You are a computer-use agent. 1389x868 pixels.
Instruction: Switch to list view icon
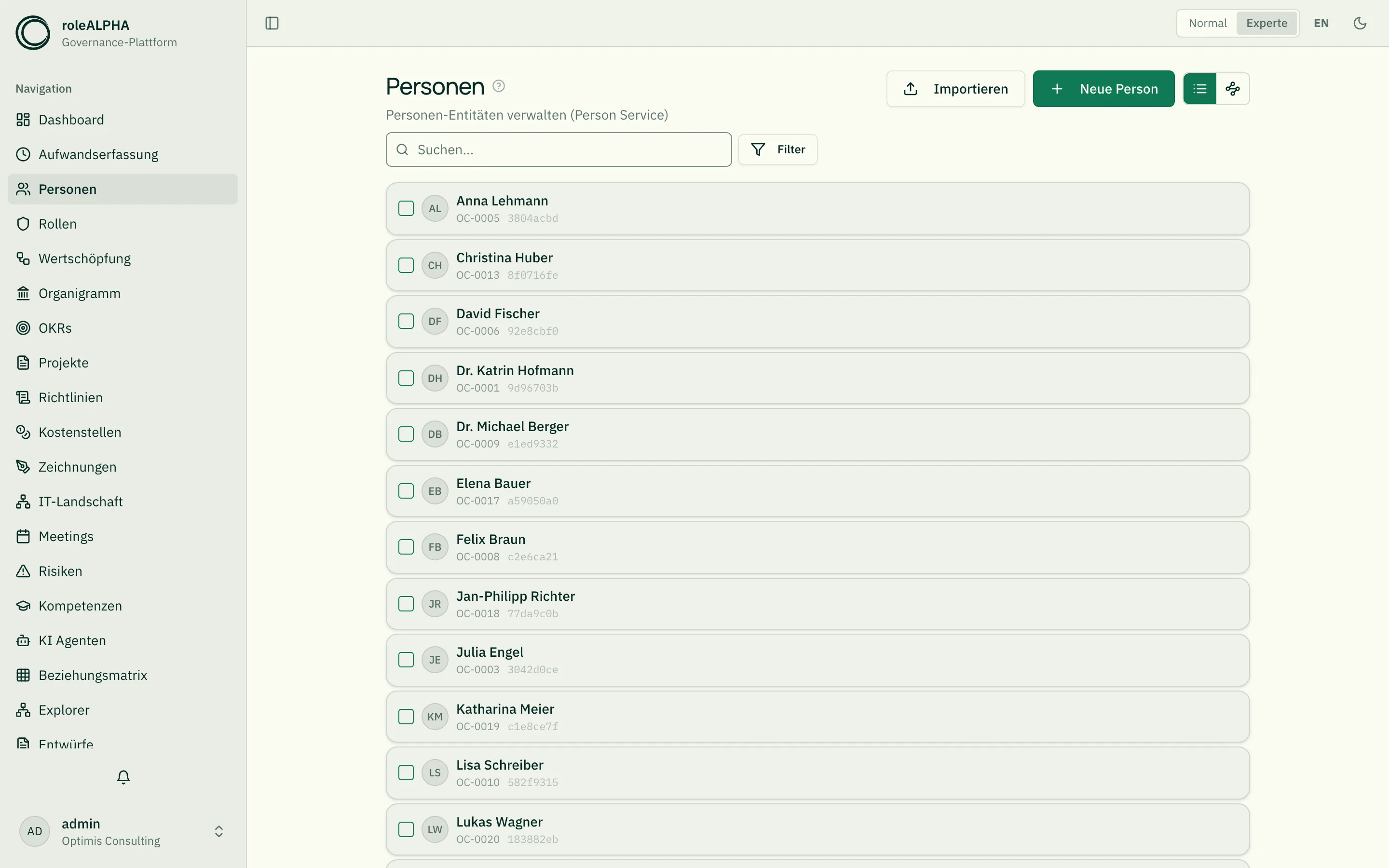point(1199,88)
